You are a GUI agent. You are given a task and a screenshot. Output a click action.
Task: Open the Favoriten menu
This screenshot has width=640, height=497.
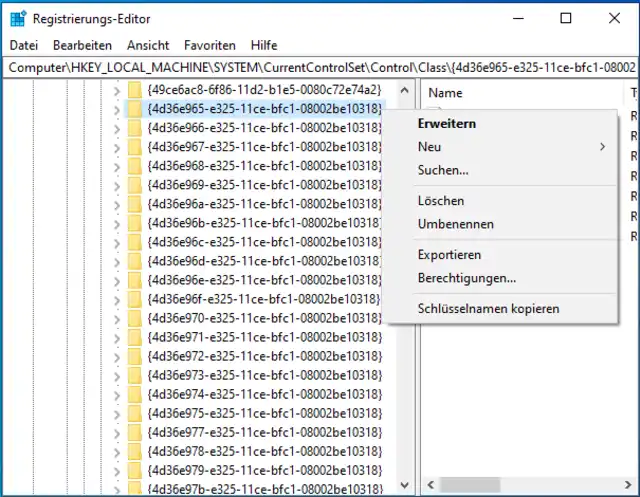click(x=210, y=45)
